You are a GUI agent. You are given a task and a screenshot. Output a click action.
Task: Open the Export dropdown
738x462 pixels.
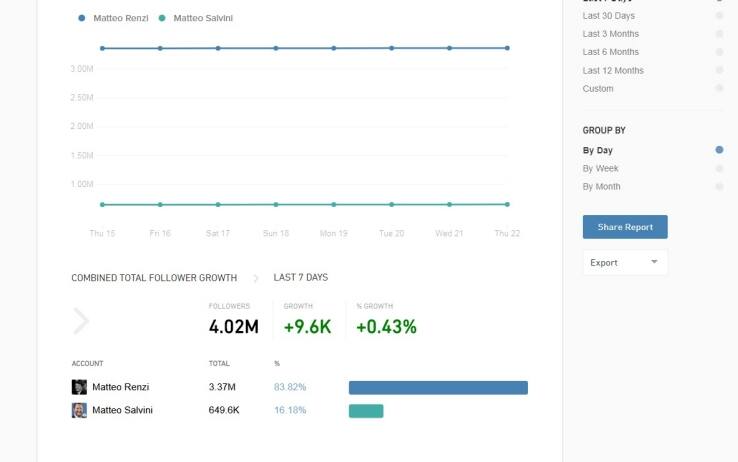pyautogui.click(x=625, y=263)
